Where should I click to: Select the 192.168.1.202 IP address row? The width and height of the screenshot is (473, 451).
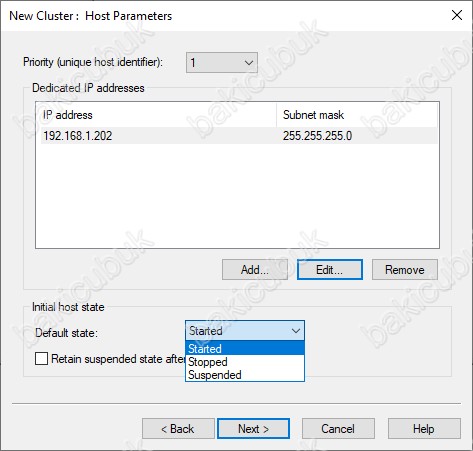(239, 136)
